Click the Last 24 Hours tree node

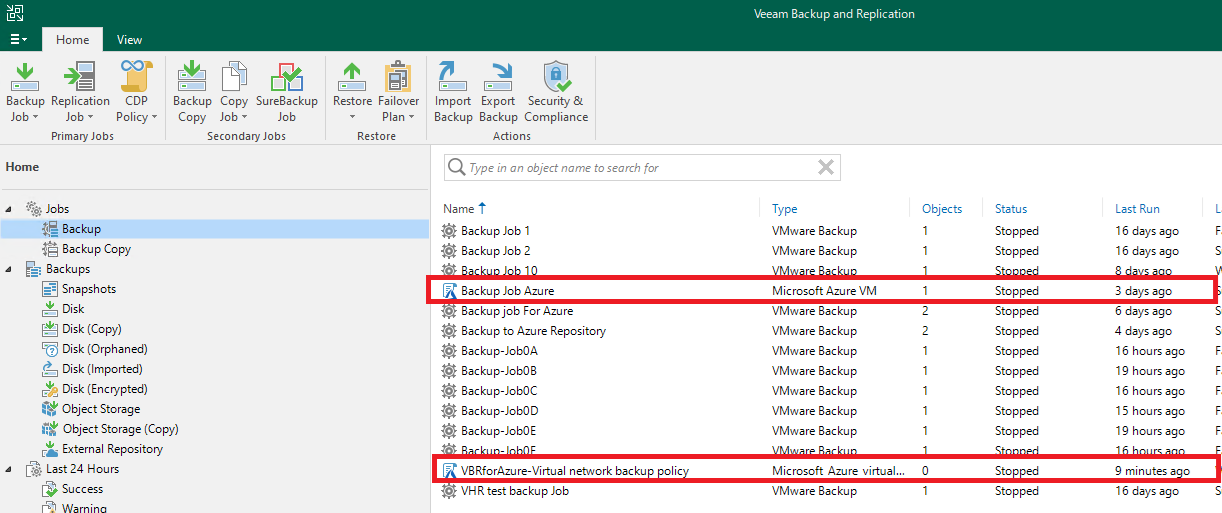(x=82, y=469)
